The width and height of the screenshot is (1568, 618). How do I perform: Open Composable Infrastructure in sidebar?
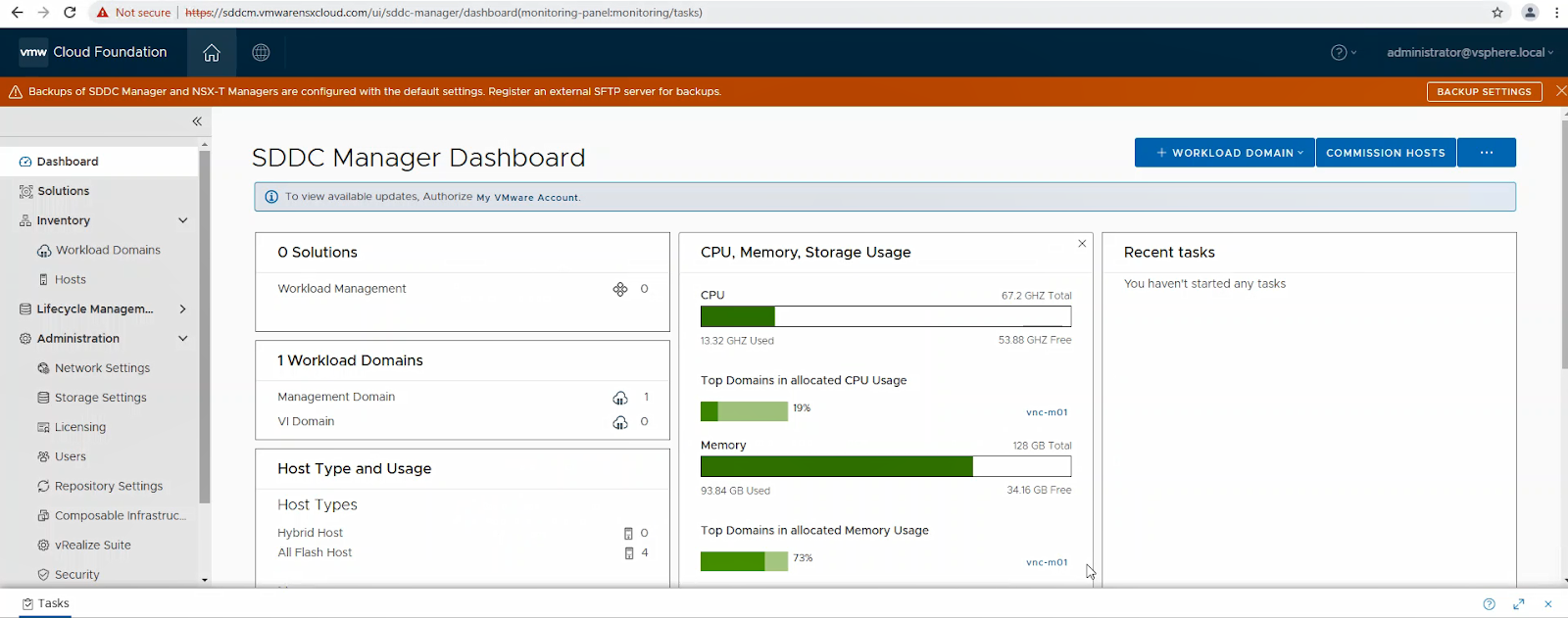tap(120, 515)
